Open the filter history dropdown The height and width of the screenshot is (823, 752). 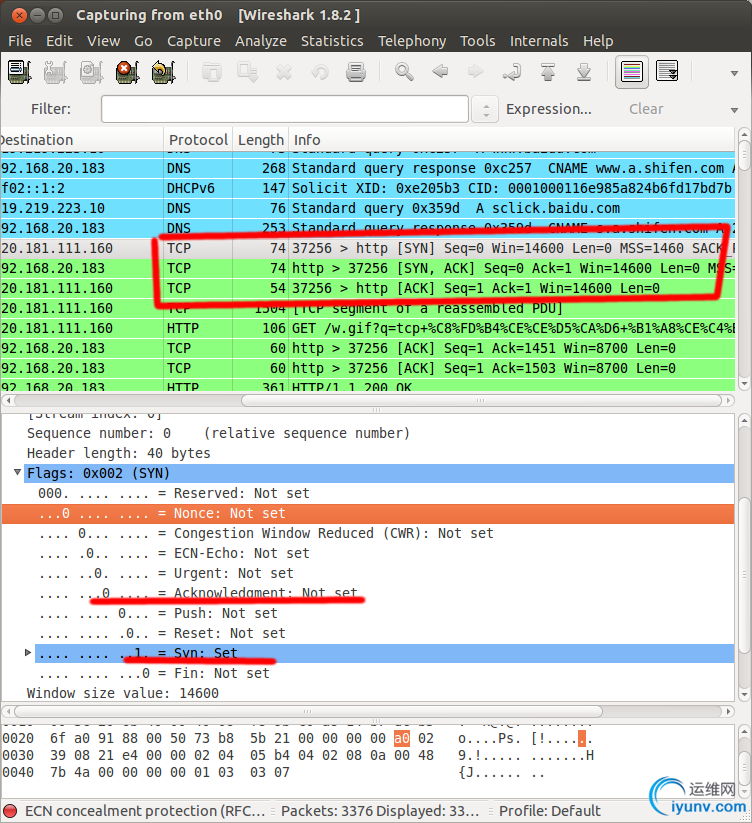tap(485, 109)
